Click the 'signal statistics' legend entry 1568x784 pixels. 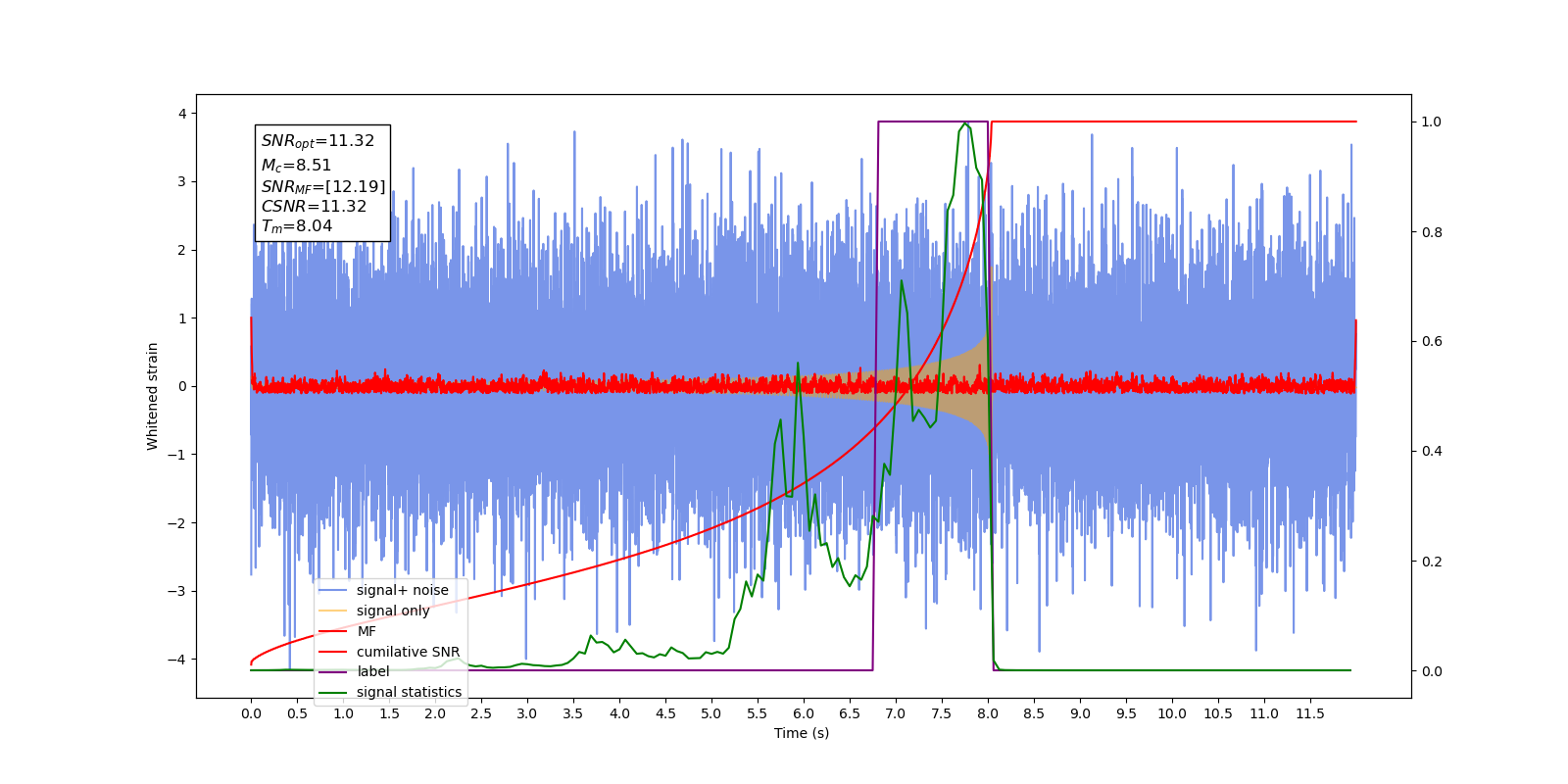coord(391,692)
